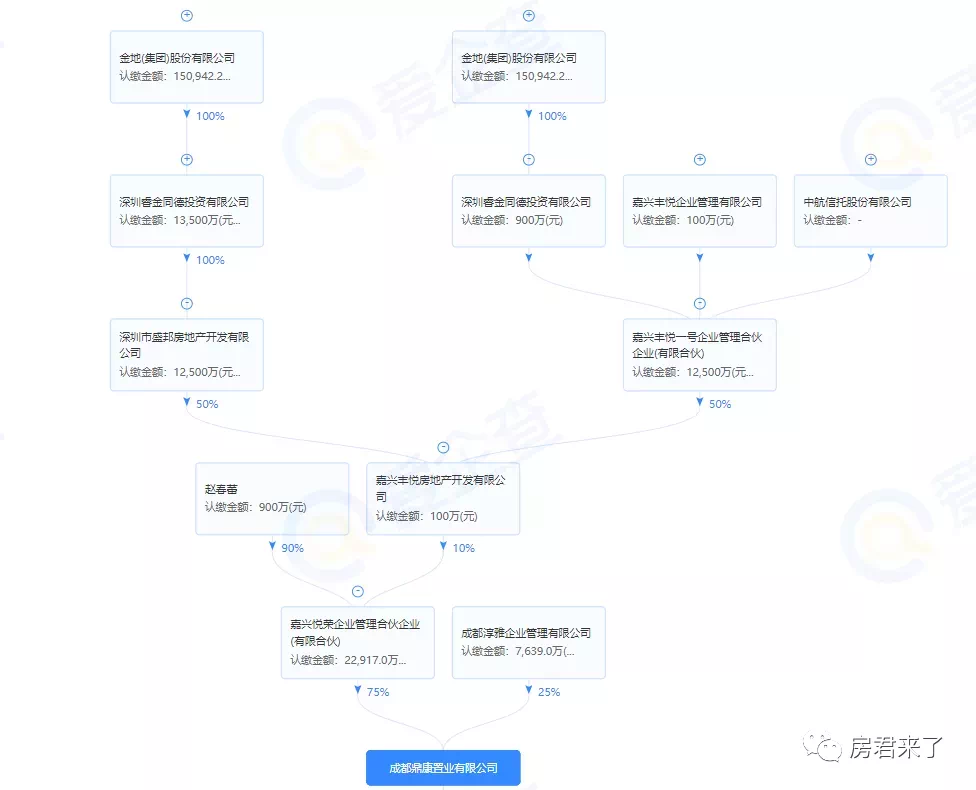Click 认缴金额 900万(元) text in 赵春蕾 card
This screenshot has height=790, width=976.
coord(256,507)
